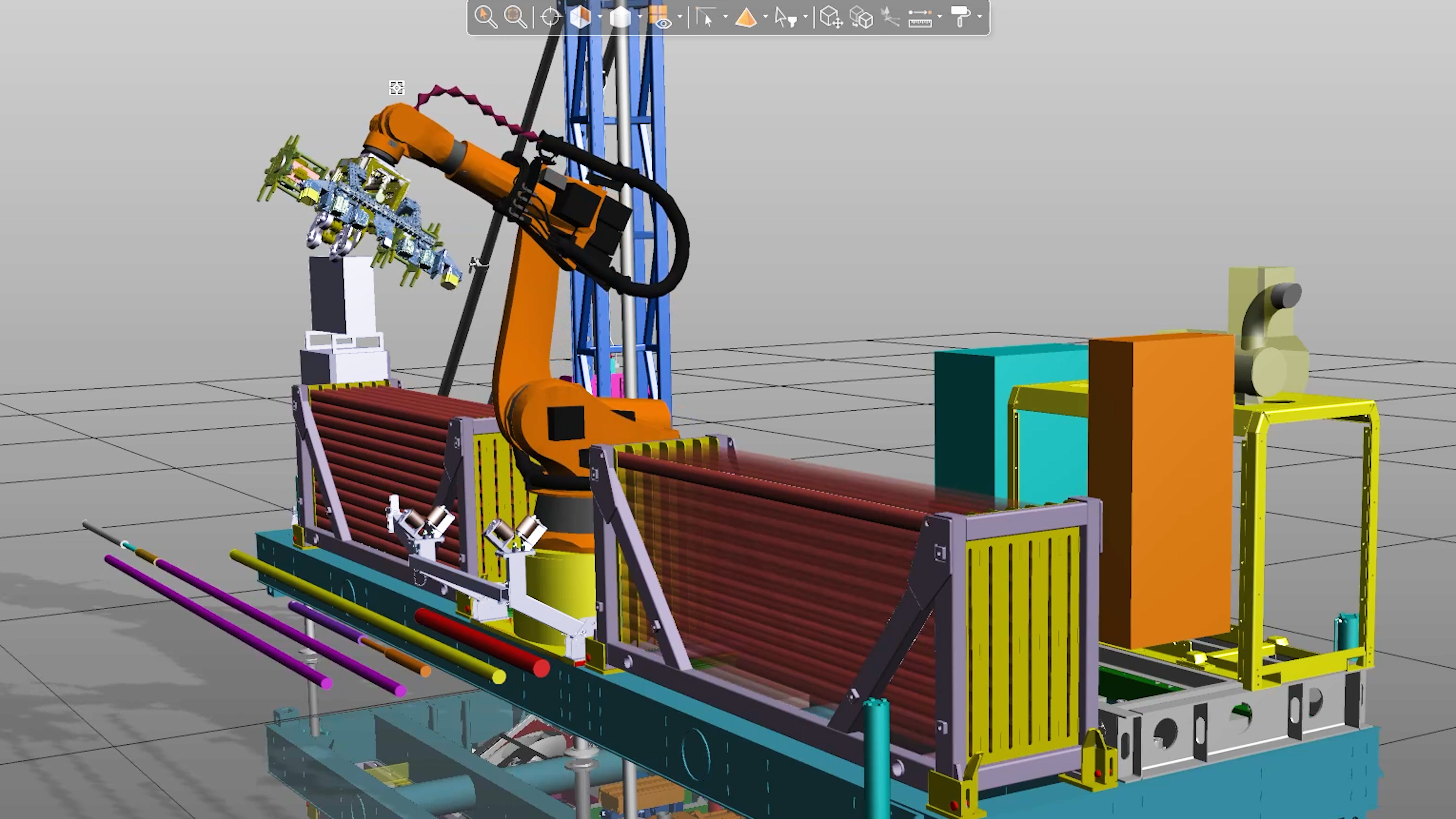Click the paint roller modify color tool
1456x819 pixels.
(960, 17)
